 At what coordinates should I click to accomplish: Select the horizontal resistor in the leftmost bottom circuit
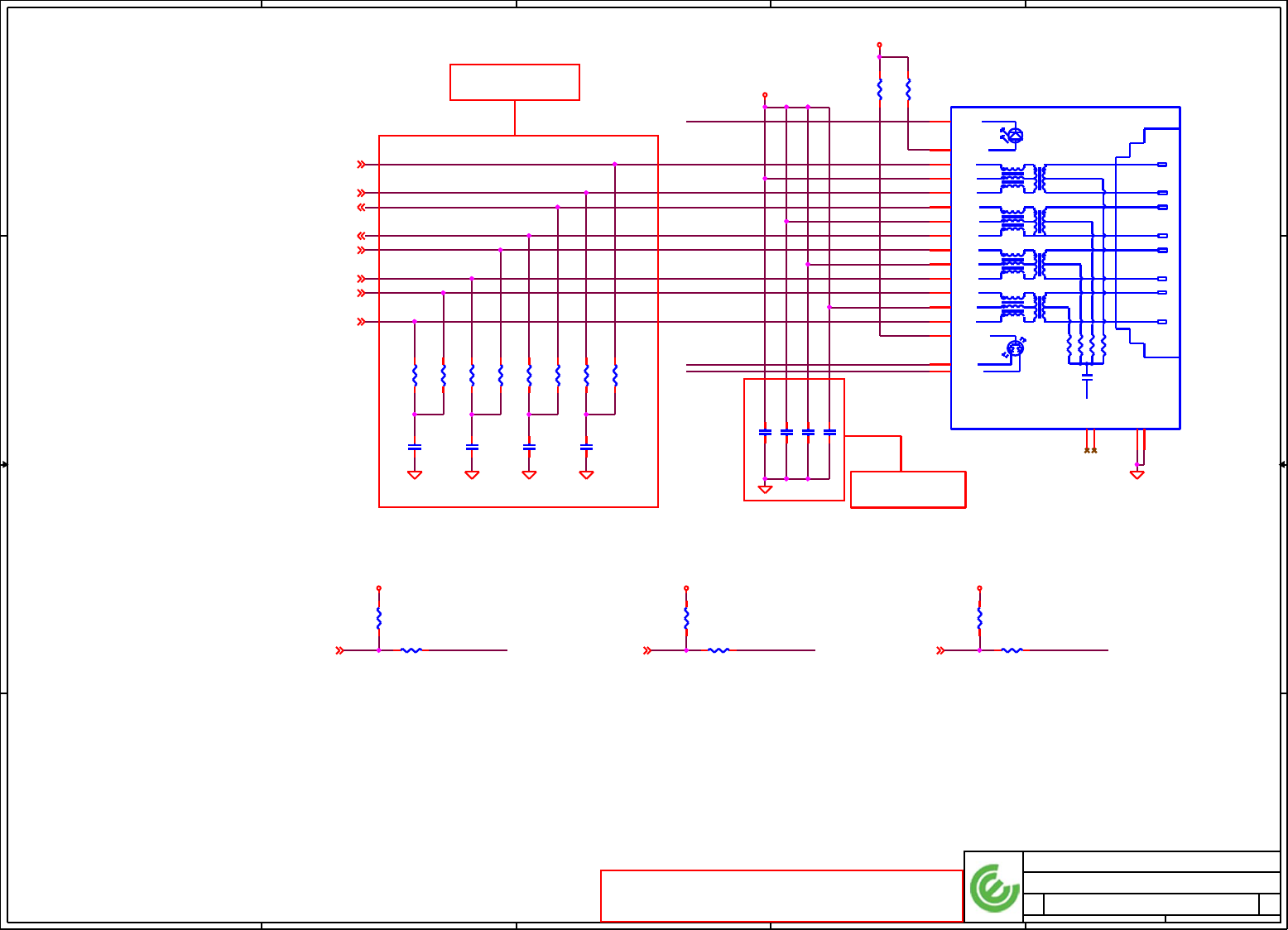coord(411,650)
